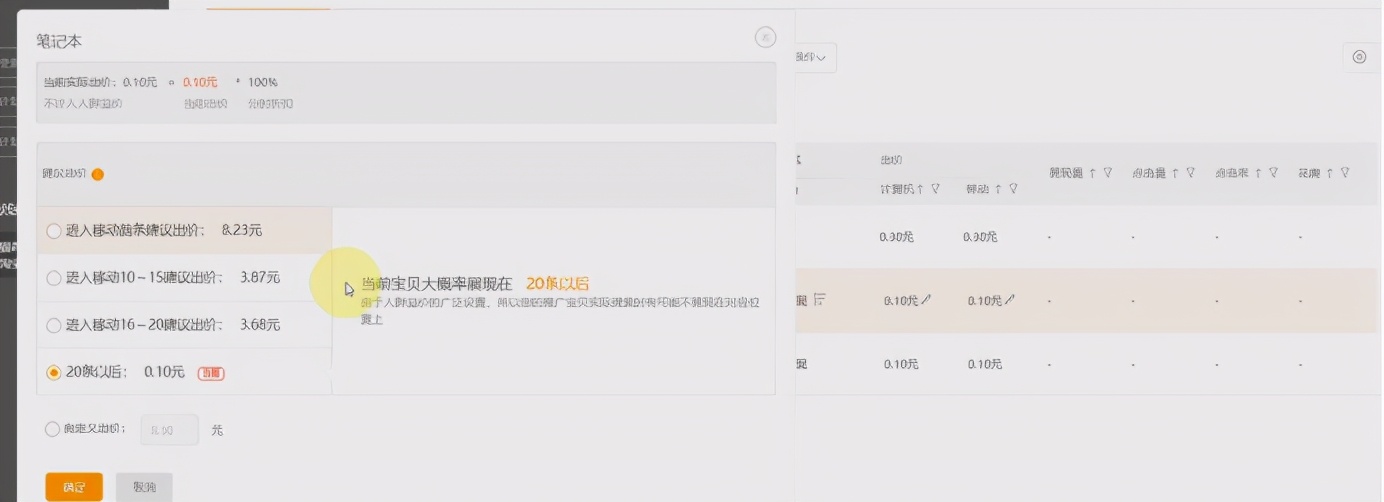Image resolution: width=1384 pixels, height=502 pixels.
Task: Focus the custom bid amount input box
Action: pyautogui.click(x=169, y=430)
